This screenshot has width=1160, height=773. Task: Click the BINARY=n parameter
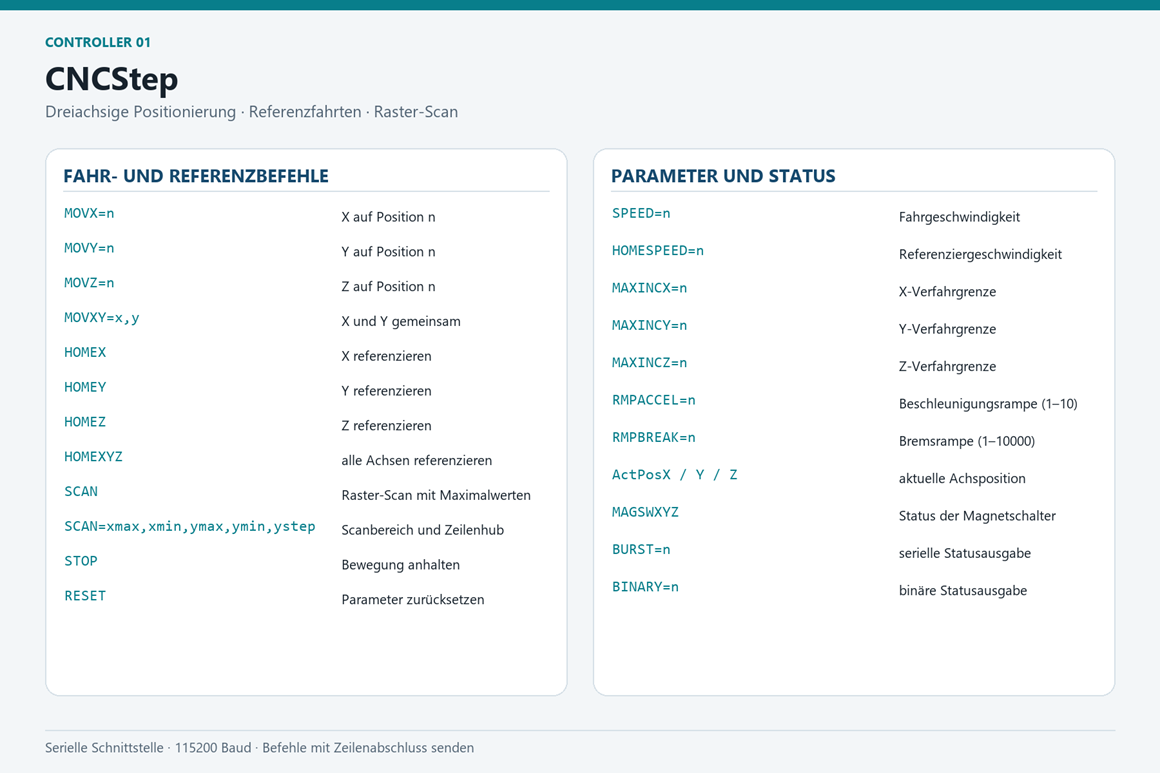(x=645, y=587)
